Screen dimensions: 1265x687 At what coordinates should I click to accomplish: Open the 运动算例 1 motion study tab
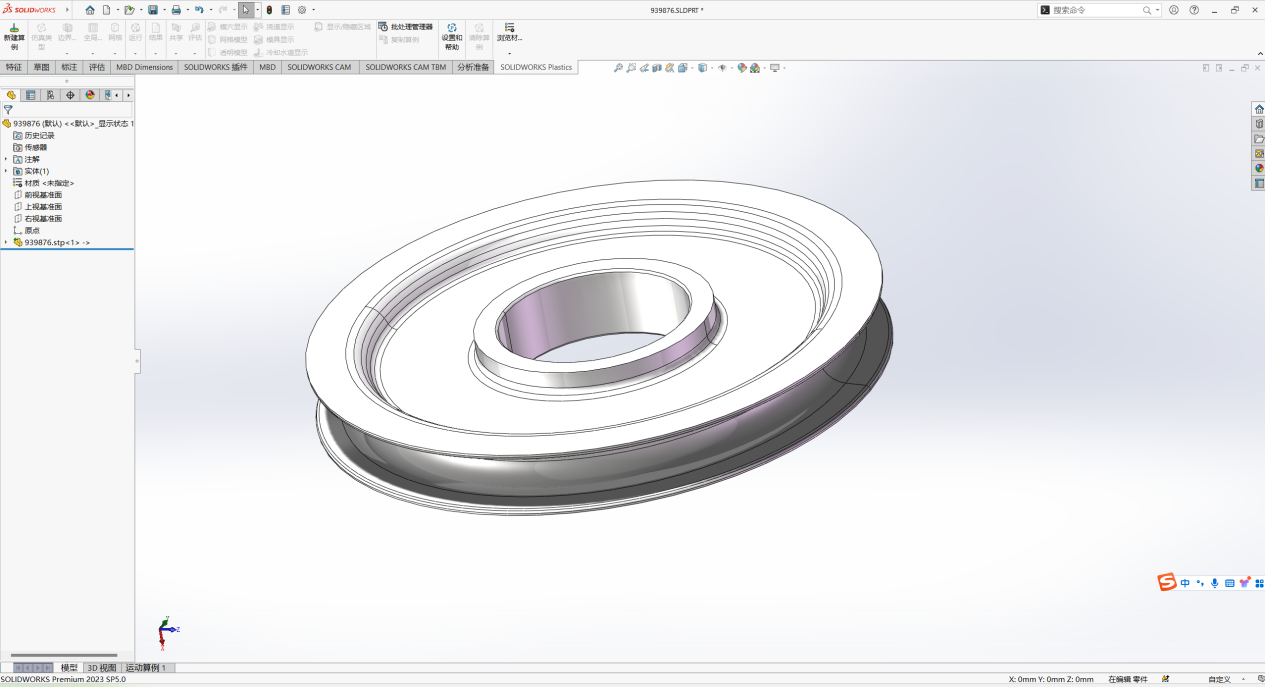(146, 667)
